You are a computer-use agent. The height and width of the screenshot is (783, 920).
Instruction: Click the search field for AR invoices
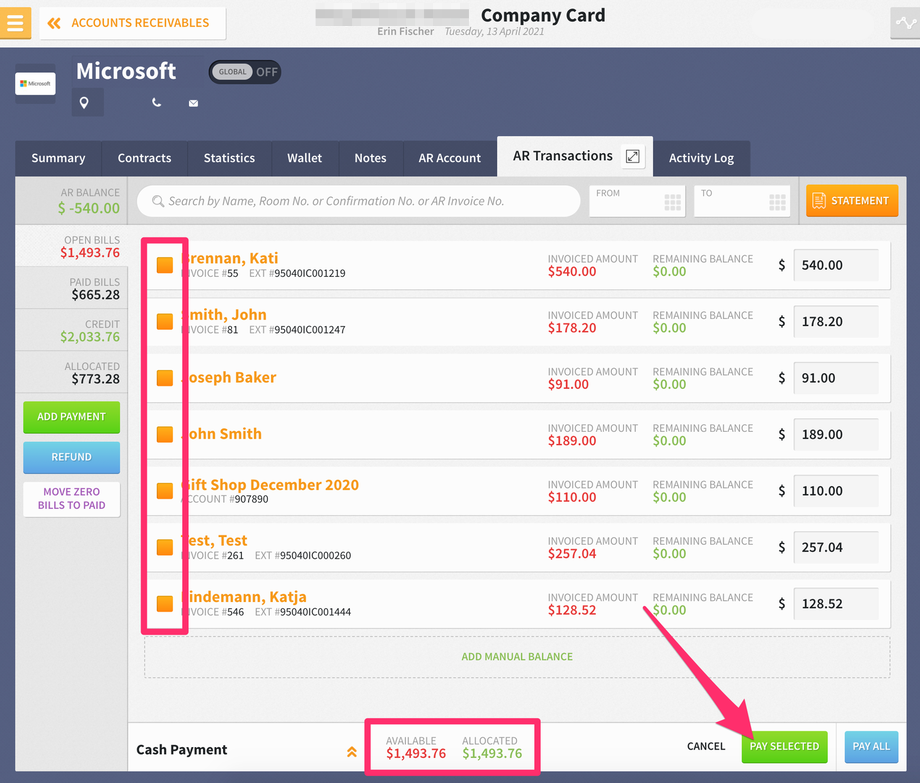click(358, 201)
